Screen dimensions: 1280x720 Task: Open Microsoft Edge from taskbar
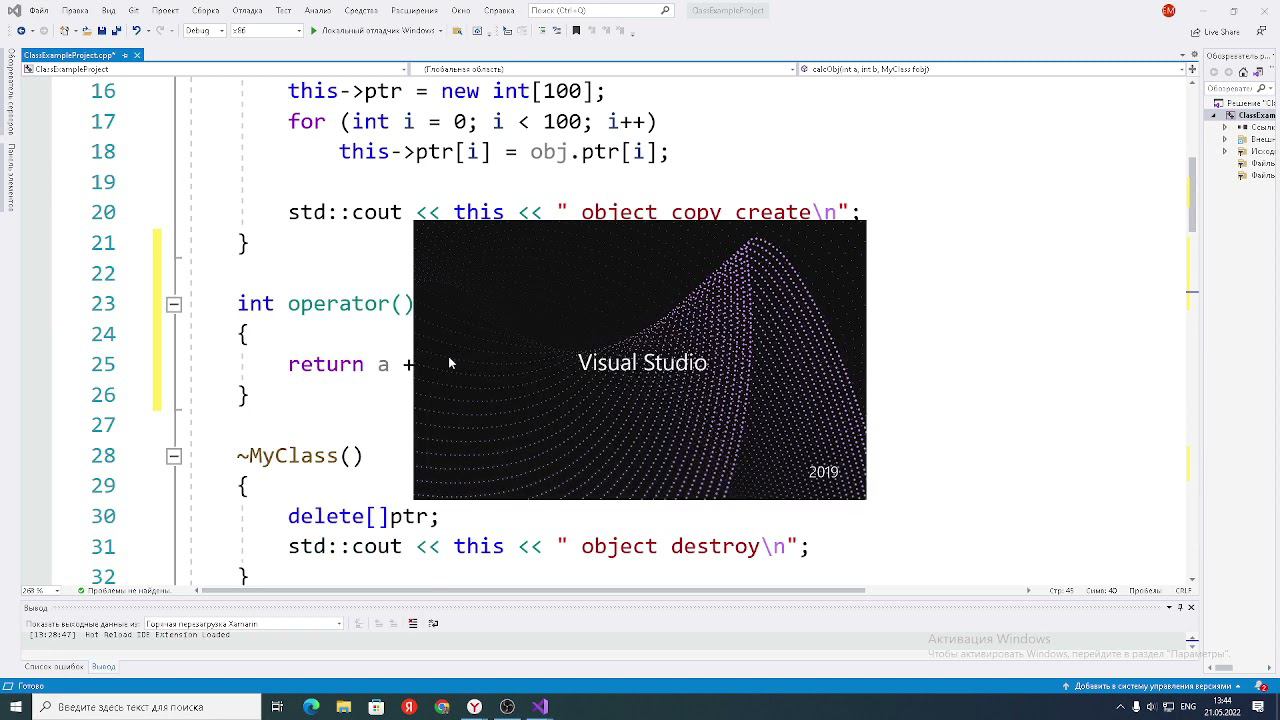point(311,707)
